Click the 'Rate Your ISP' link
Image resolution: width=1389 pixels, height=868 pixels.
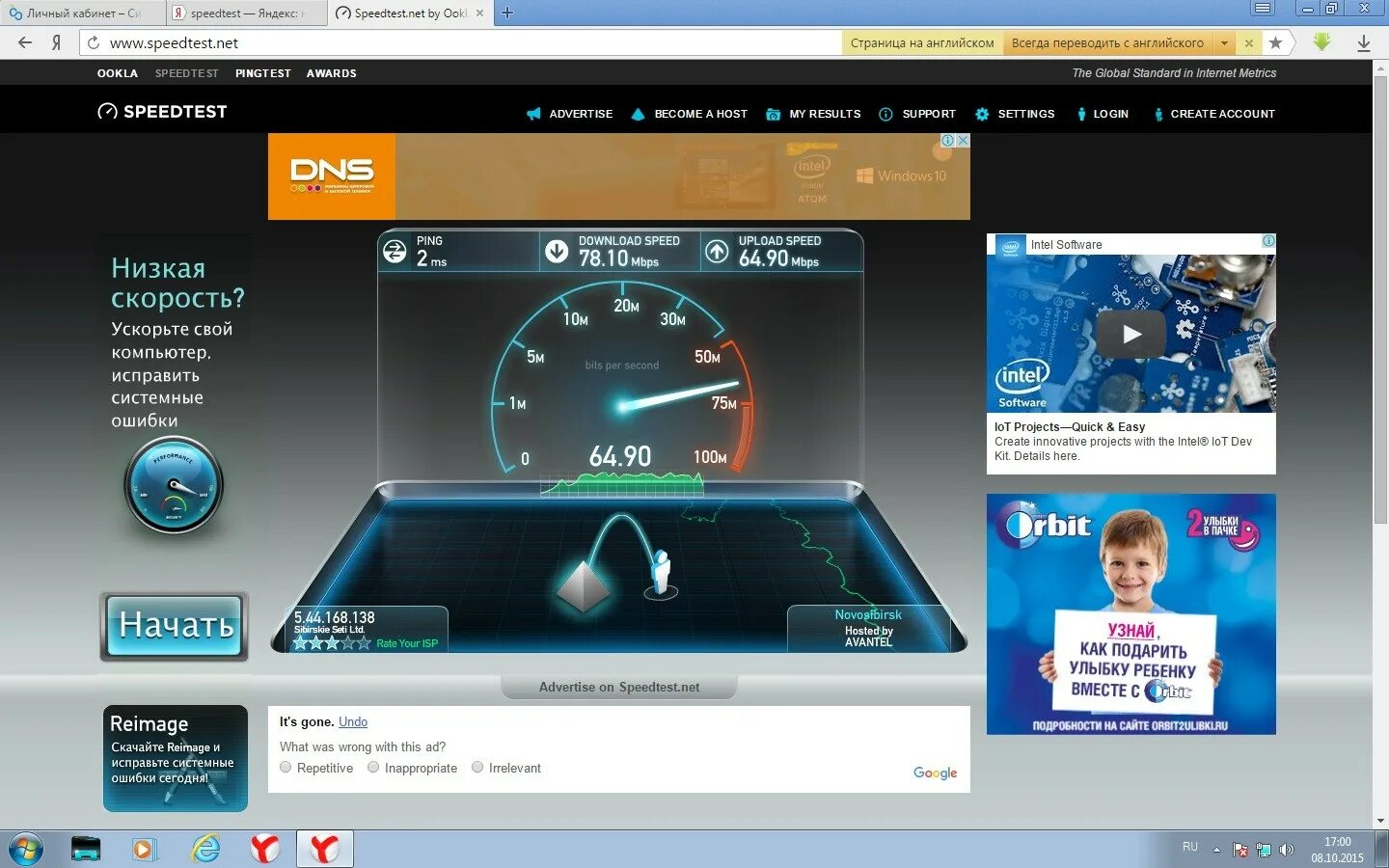[x=407, y=643]
